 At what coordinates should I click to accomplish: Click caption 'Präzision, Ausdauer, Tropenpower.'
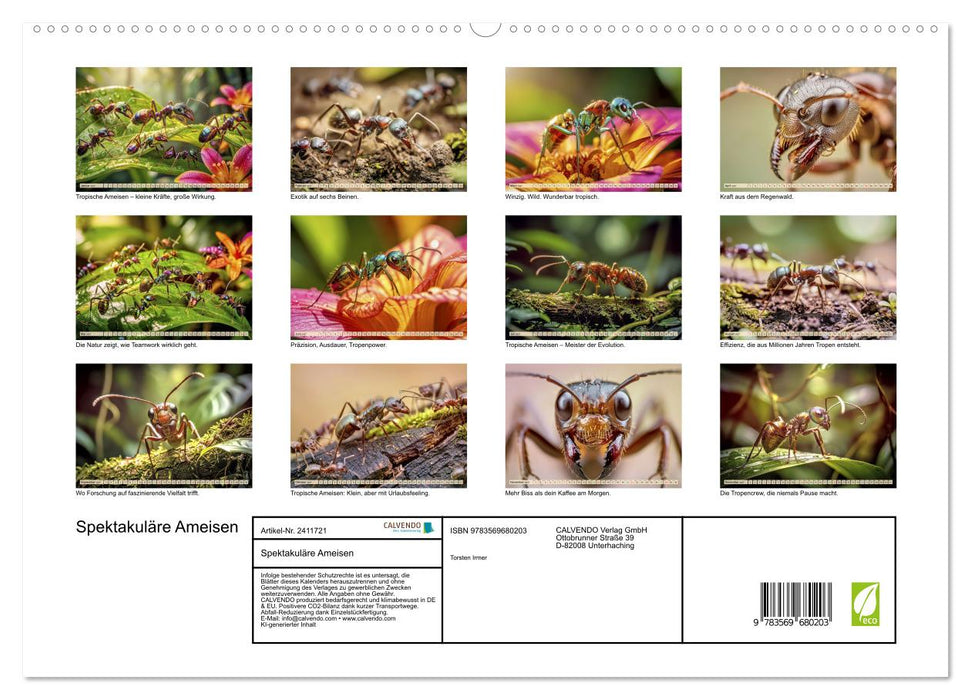coord(339,345)
